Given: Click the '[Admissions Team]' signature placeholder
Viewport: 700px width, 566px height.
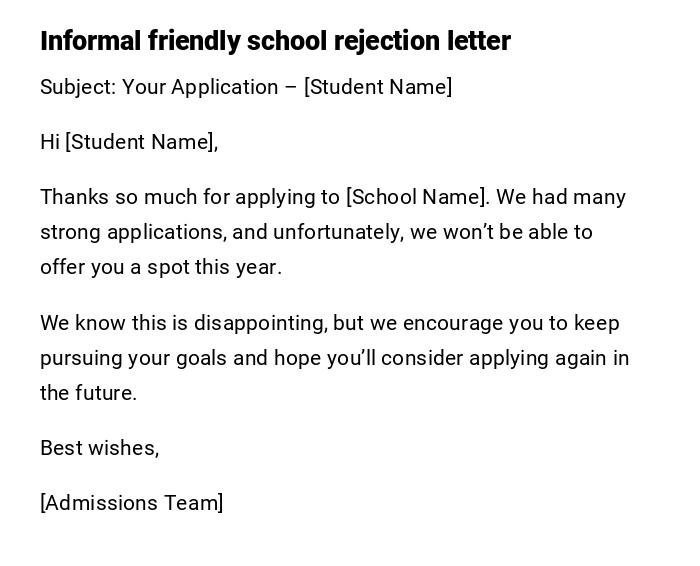Looking at the screenshot, I should (132, 503).
